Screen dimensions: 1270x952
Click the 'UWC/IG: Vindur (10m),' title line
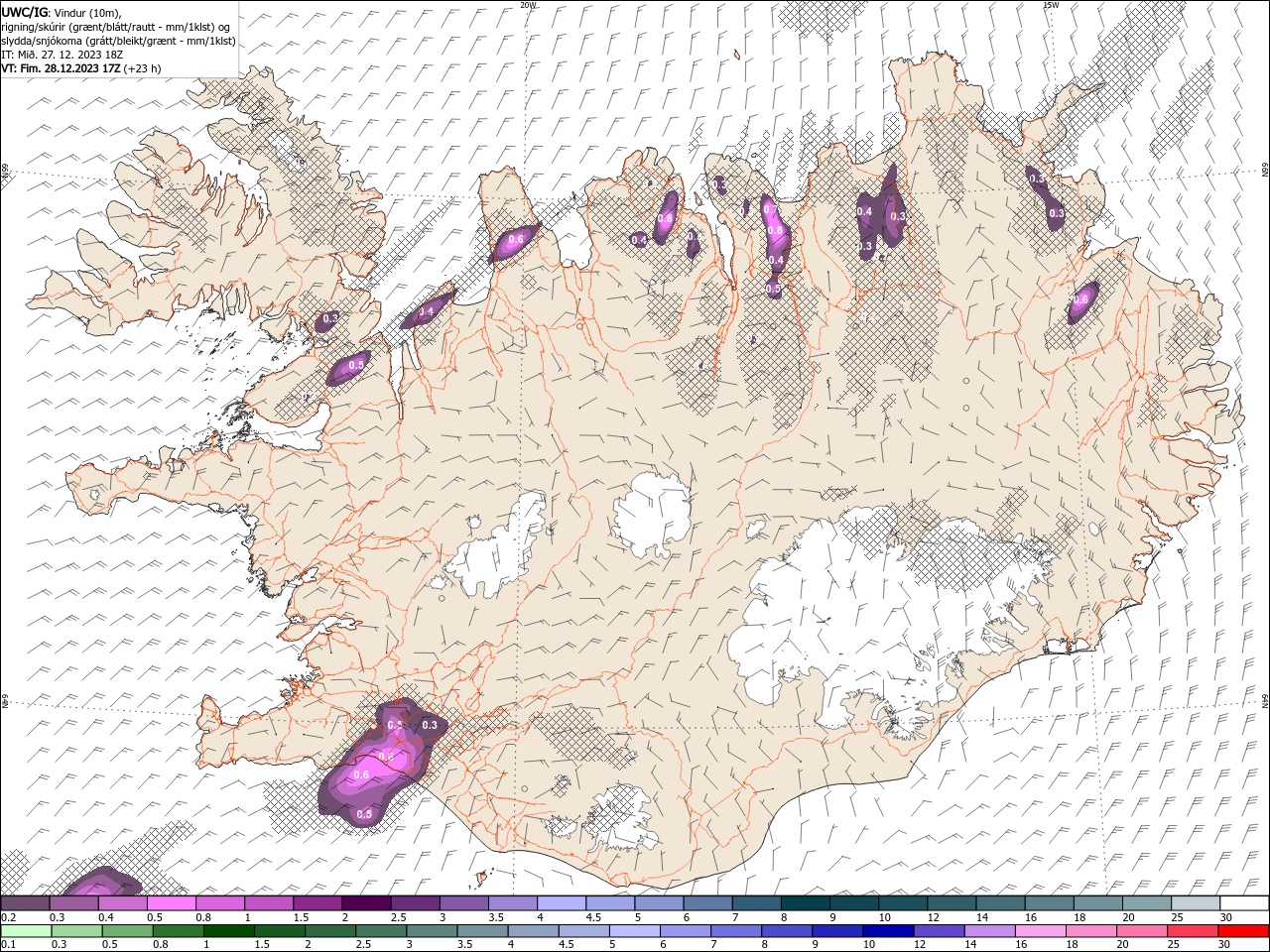[x=62, y=11]
